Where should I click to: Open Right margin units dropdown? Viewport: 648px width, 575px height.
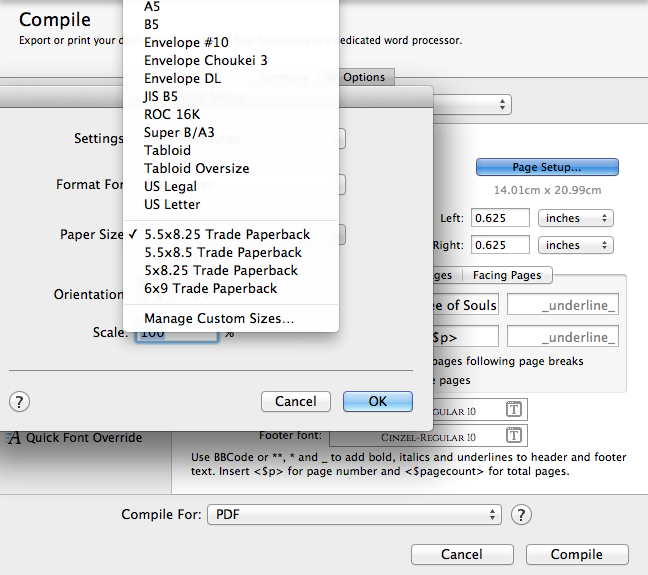(576, 245)
